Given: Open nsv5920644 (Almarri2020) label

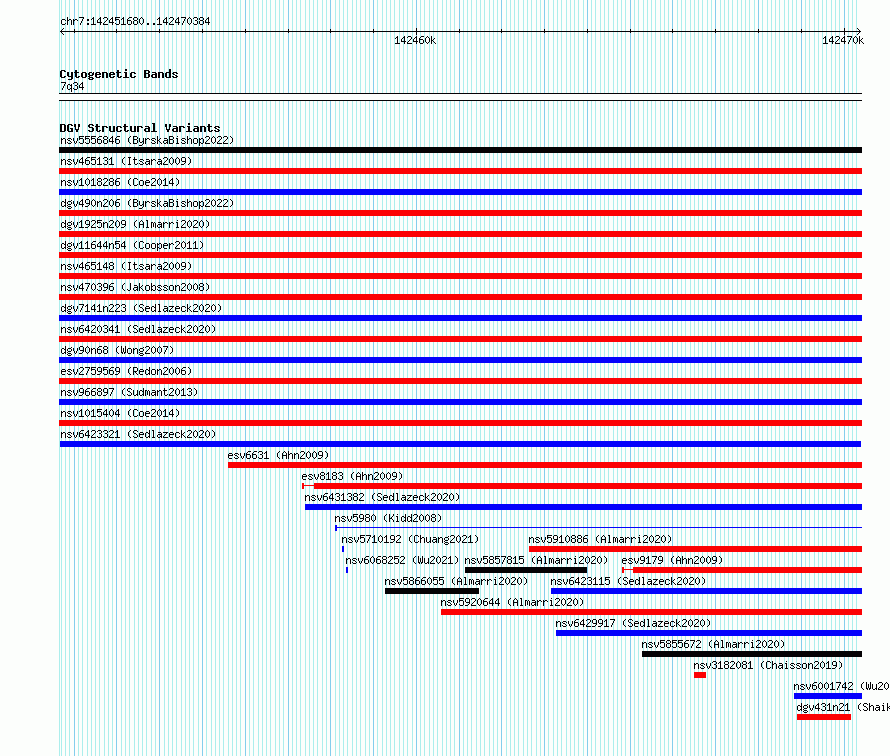Looking at the screenshot, I should pos(512,602).
